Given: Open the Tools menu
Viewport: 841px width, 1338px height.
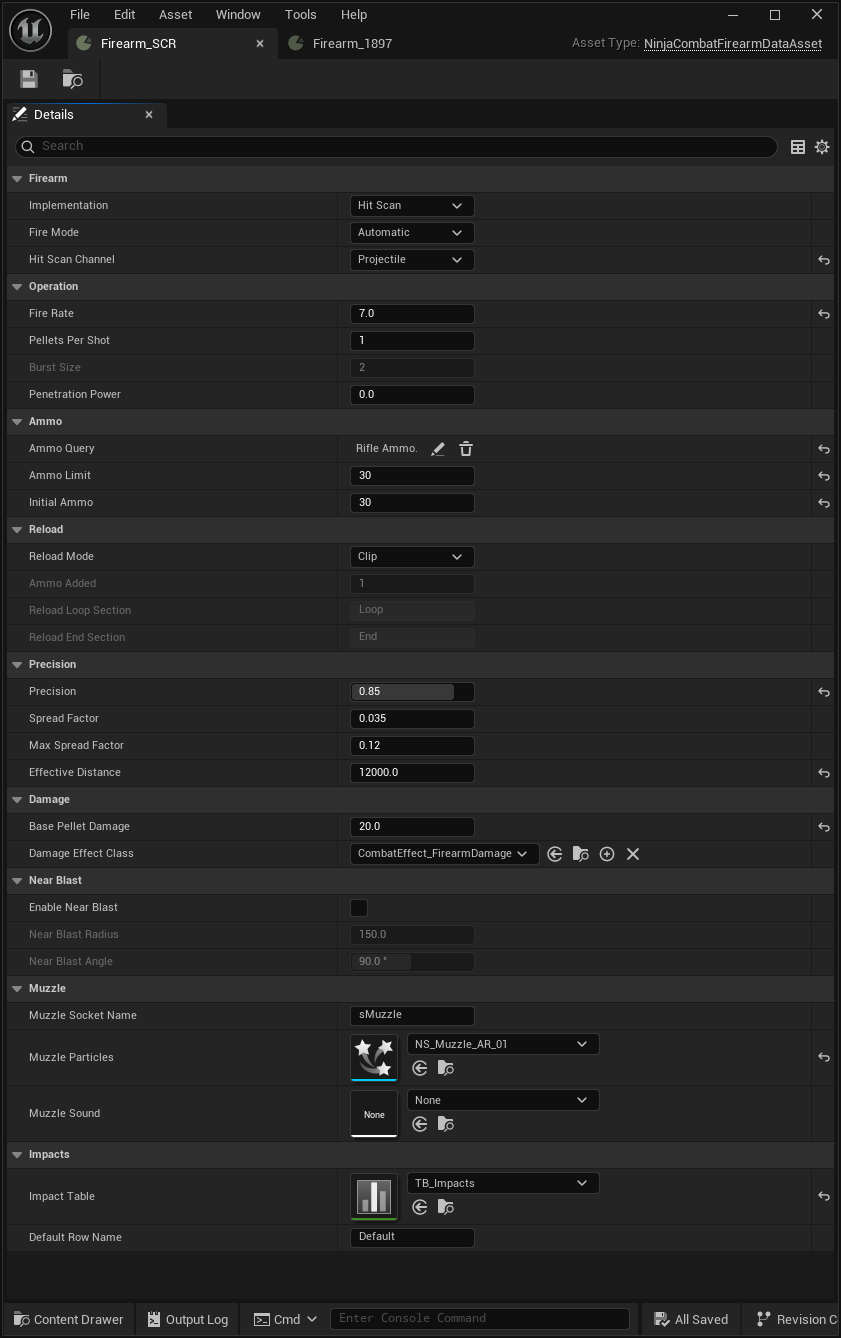Looking at the screenshot, I should (301, 15).
